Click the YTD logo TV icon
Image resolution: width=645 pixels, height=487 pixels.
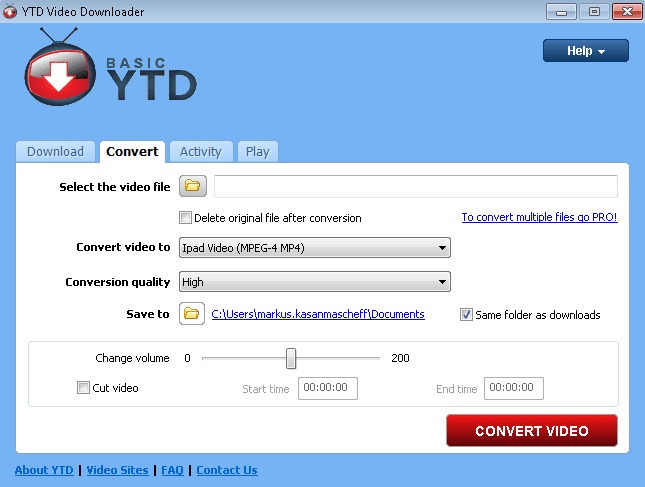[60, 67]
